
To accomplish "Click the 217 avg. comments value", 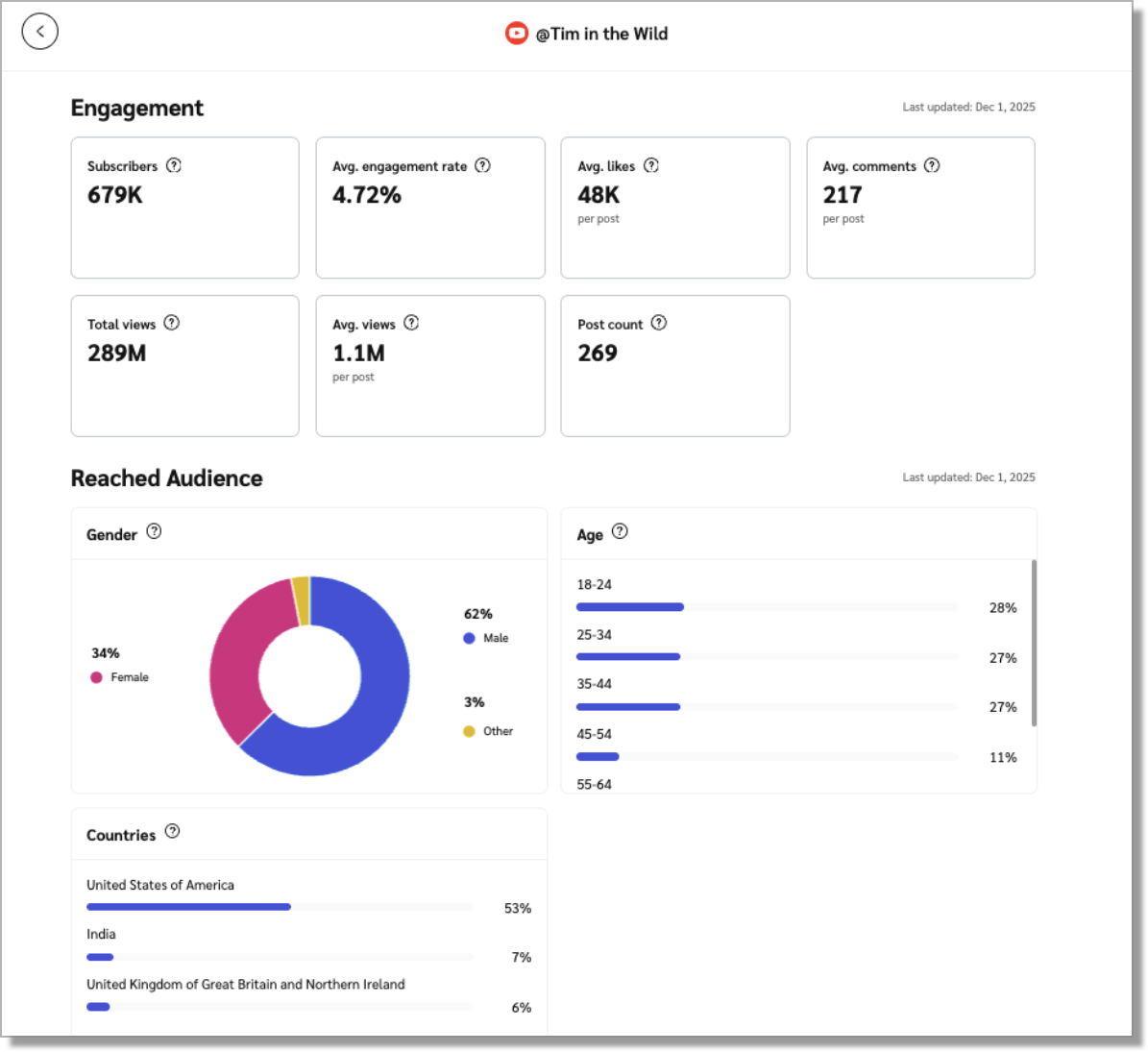I will 843,195.
